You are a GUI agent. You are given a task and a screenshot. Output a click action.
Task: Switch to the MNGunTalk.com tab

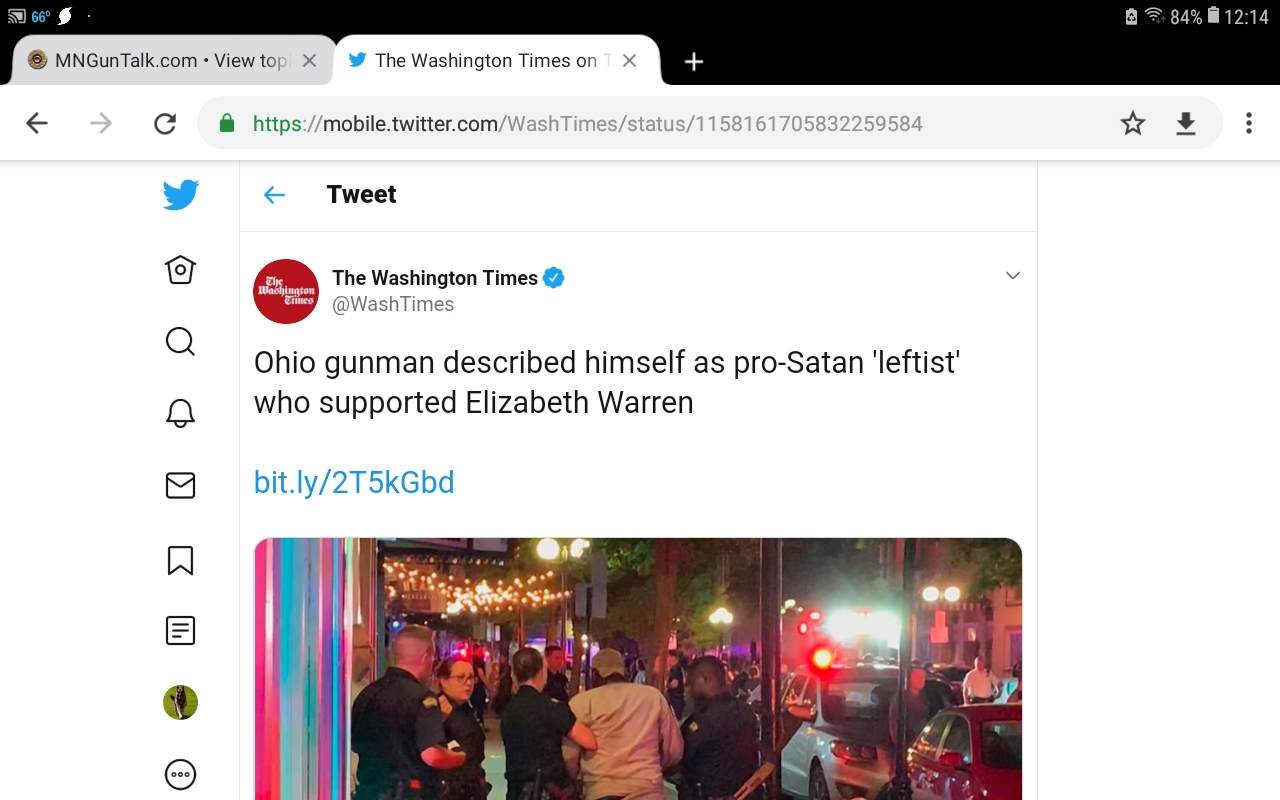[160, 61]
